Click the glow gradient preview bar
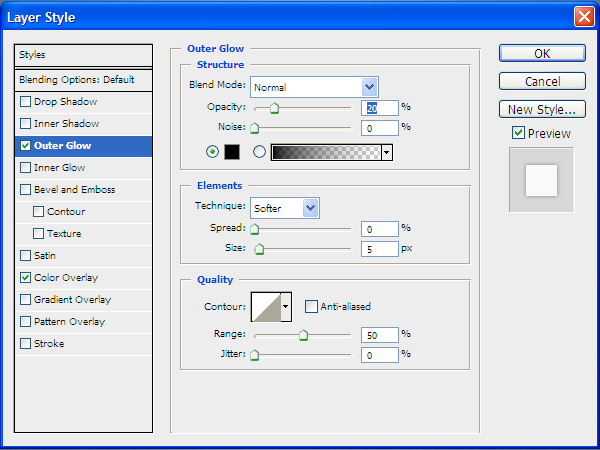Image resolution: width=600 pixels, height=450 pixels. (x=326, y=152)
